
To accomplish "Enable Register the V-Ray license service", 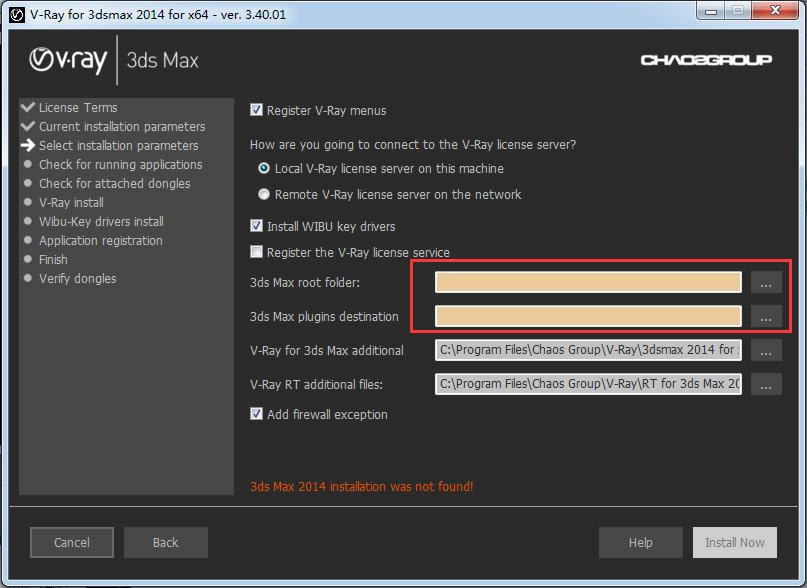I will pyautogui.click(x=256, y=252).
